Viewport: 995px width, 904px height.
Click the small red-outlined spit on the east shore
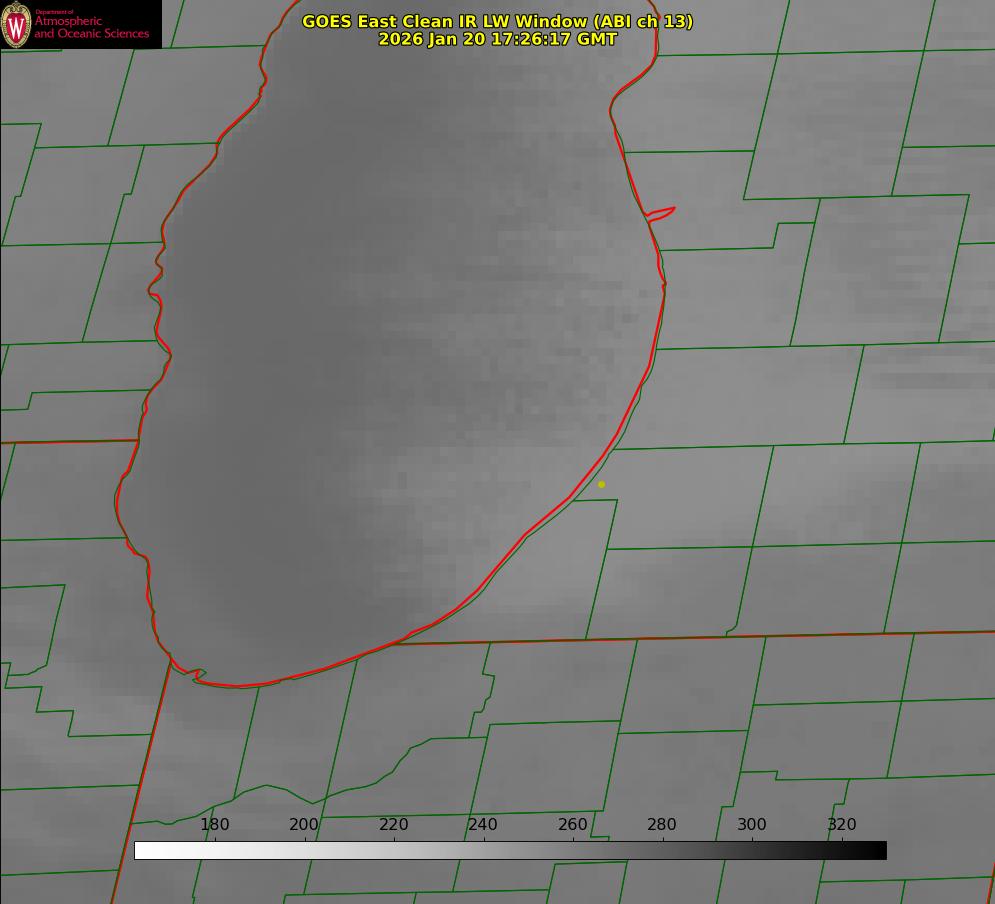point(662,213)
